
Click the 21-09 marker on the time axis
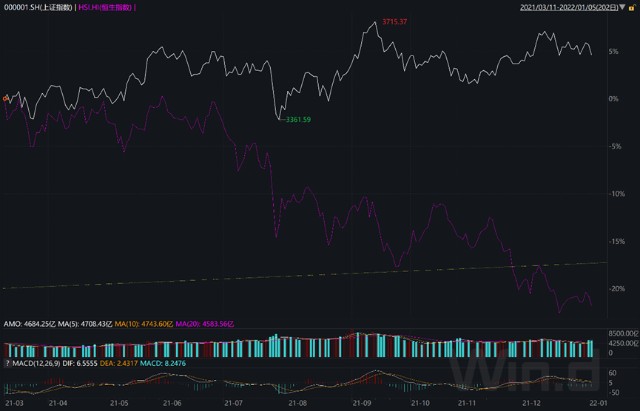point(362,402)
